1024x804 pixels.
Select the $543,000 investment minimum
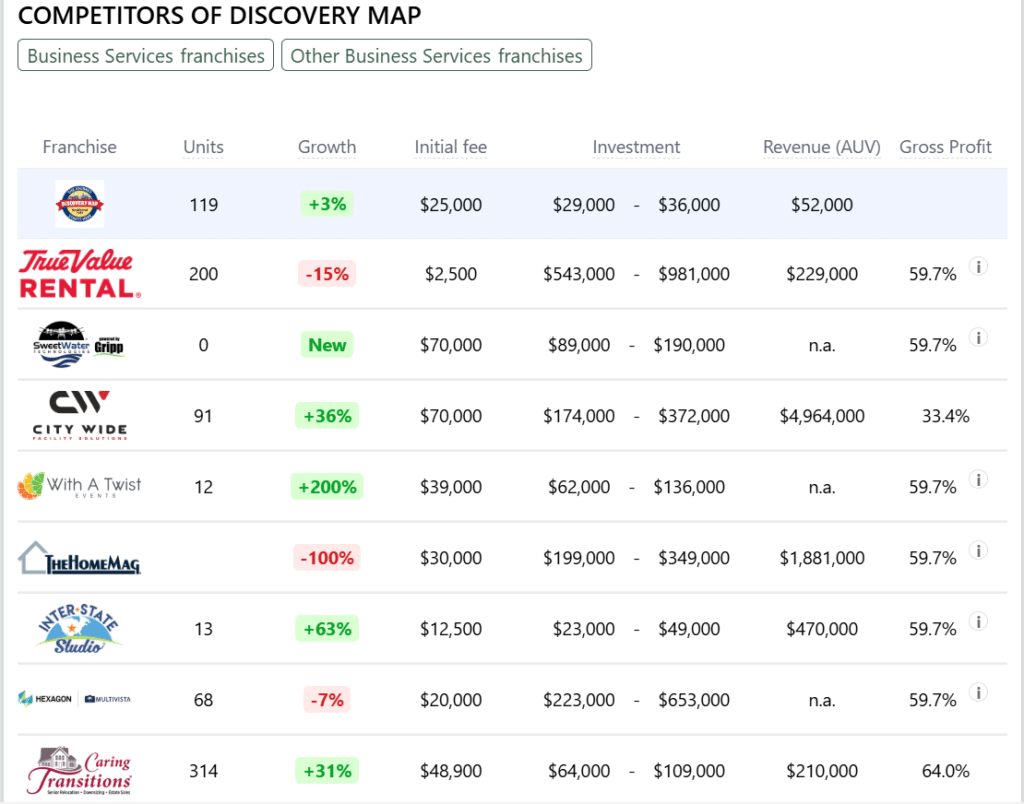pyautogui.click(x=579, y=274)
